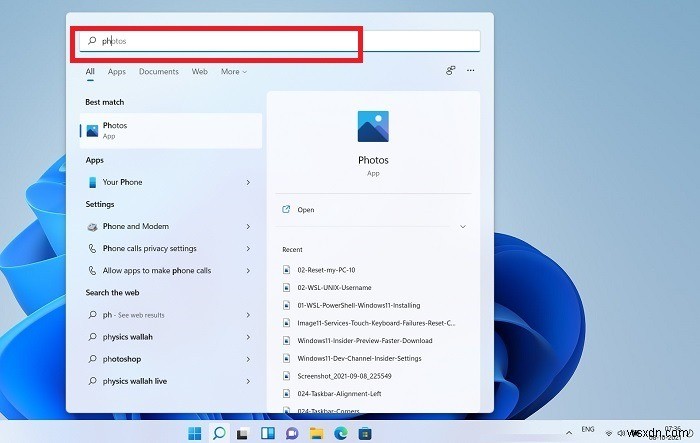Open Widgets from the taskbar
700x443 pixels.
pos(268,433)
